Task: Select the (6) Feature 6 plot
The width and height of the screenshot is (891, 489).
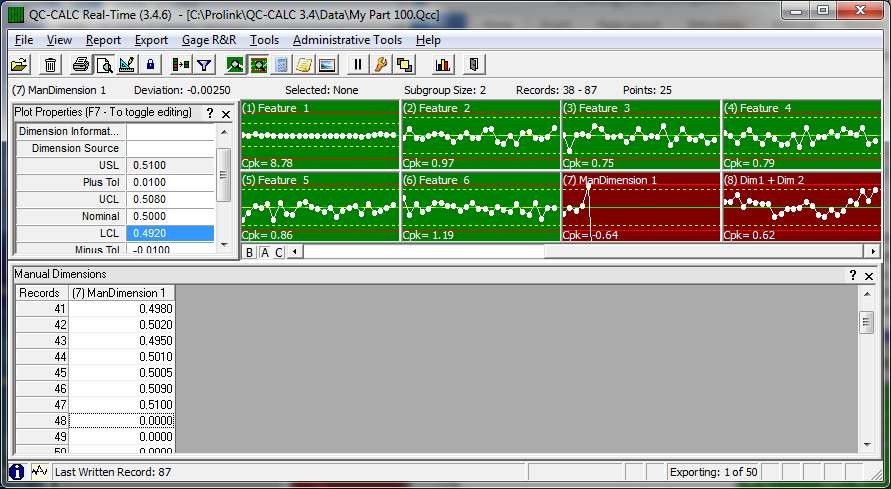Action: point(481,207)
